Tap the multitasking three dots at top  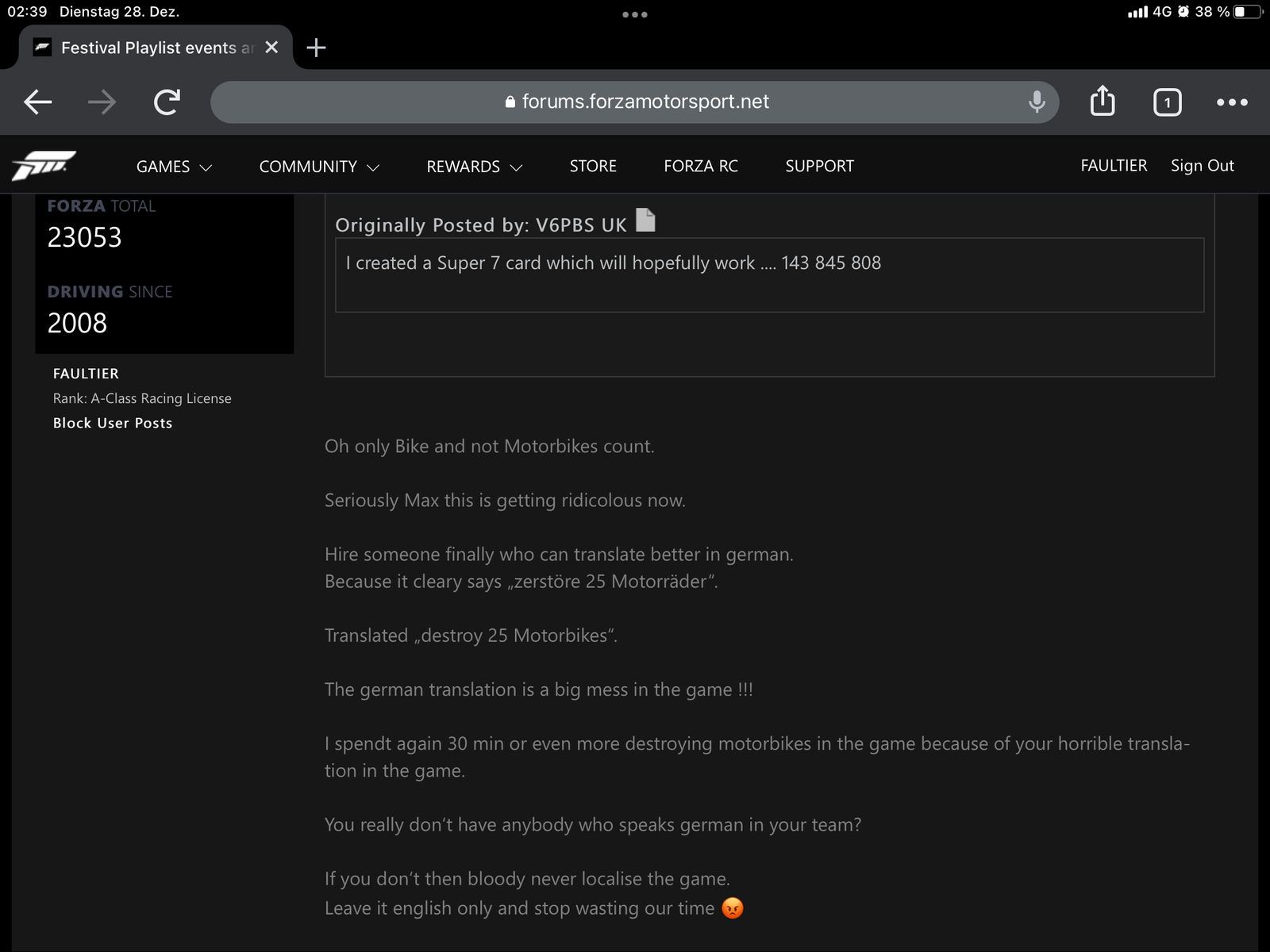(x=635, y=14)
